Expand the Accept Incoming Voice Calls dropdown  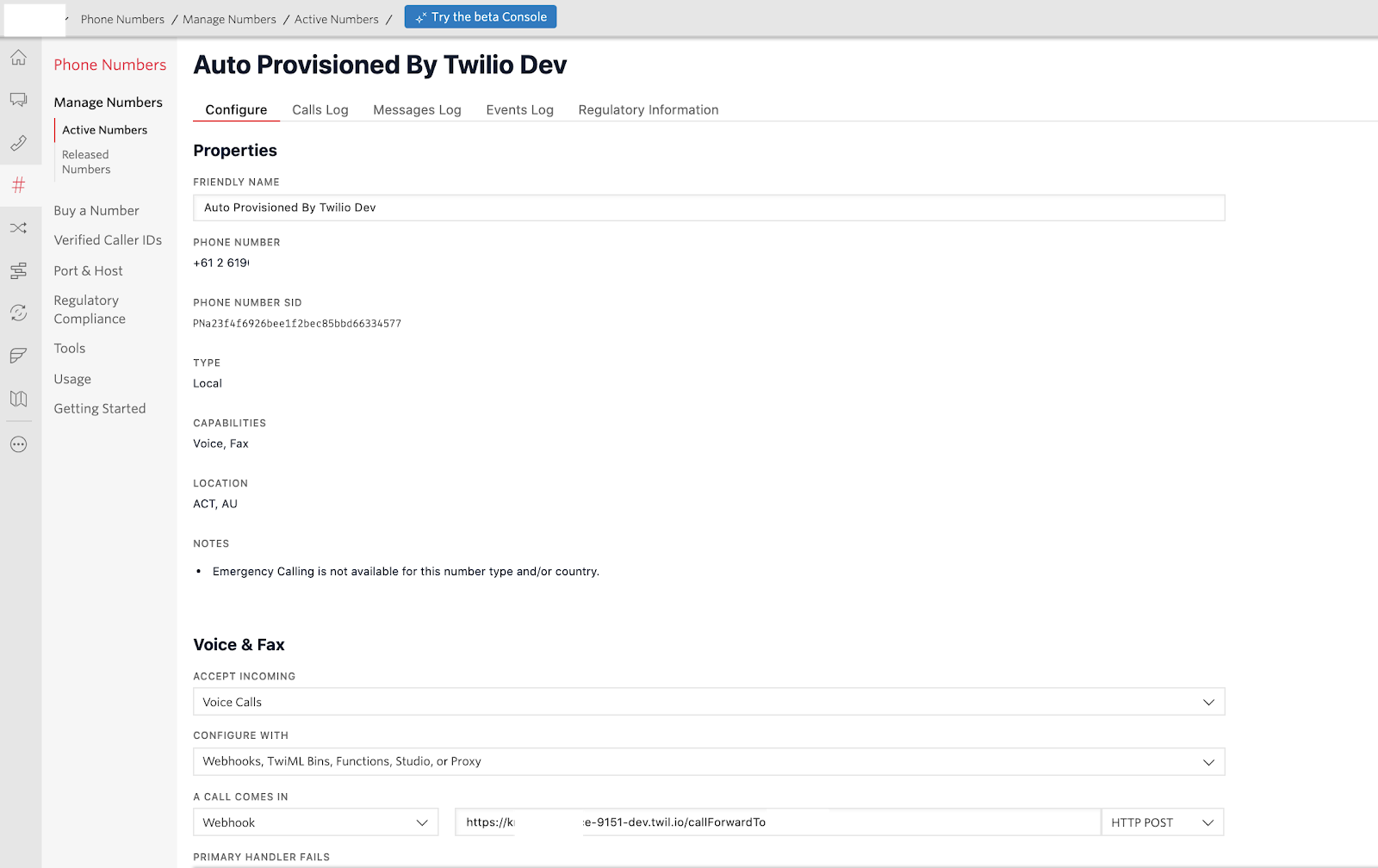tap(709, 702)
